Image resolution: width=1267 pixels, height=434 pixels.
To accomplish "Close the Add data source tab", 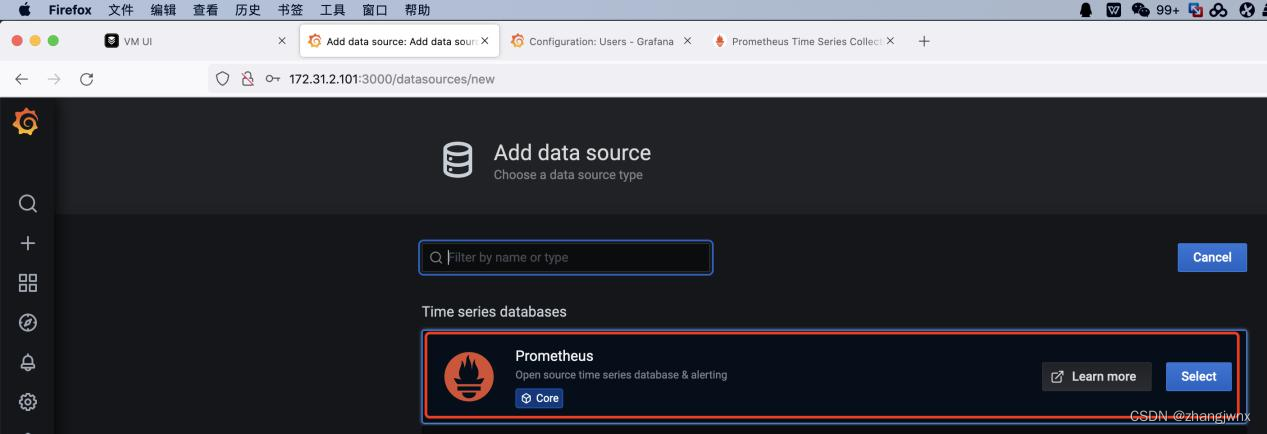I will click(x=485, y=41).
